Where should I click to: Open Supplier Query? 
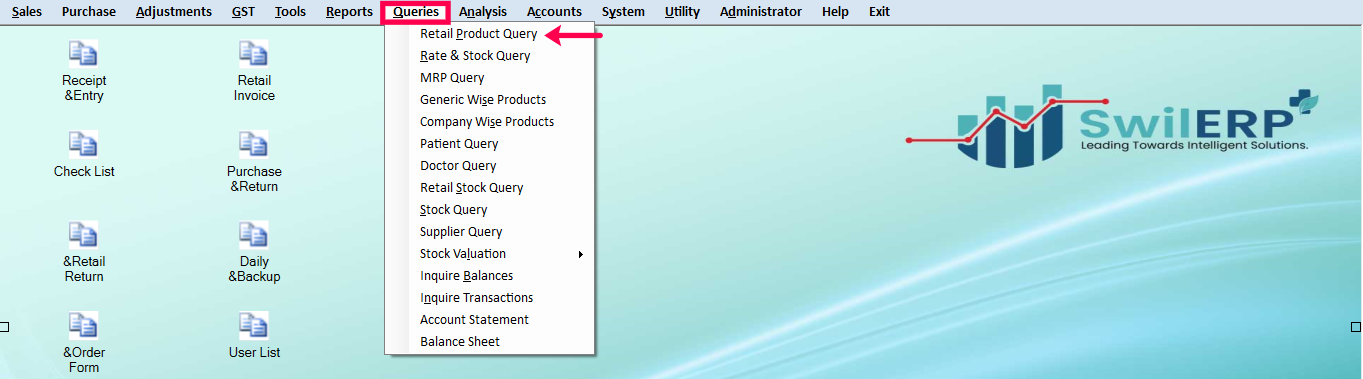(x=490, y=232)
